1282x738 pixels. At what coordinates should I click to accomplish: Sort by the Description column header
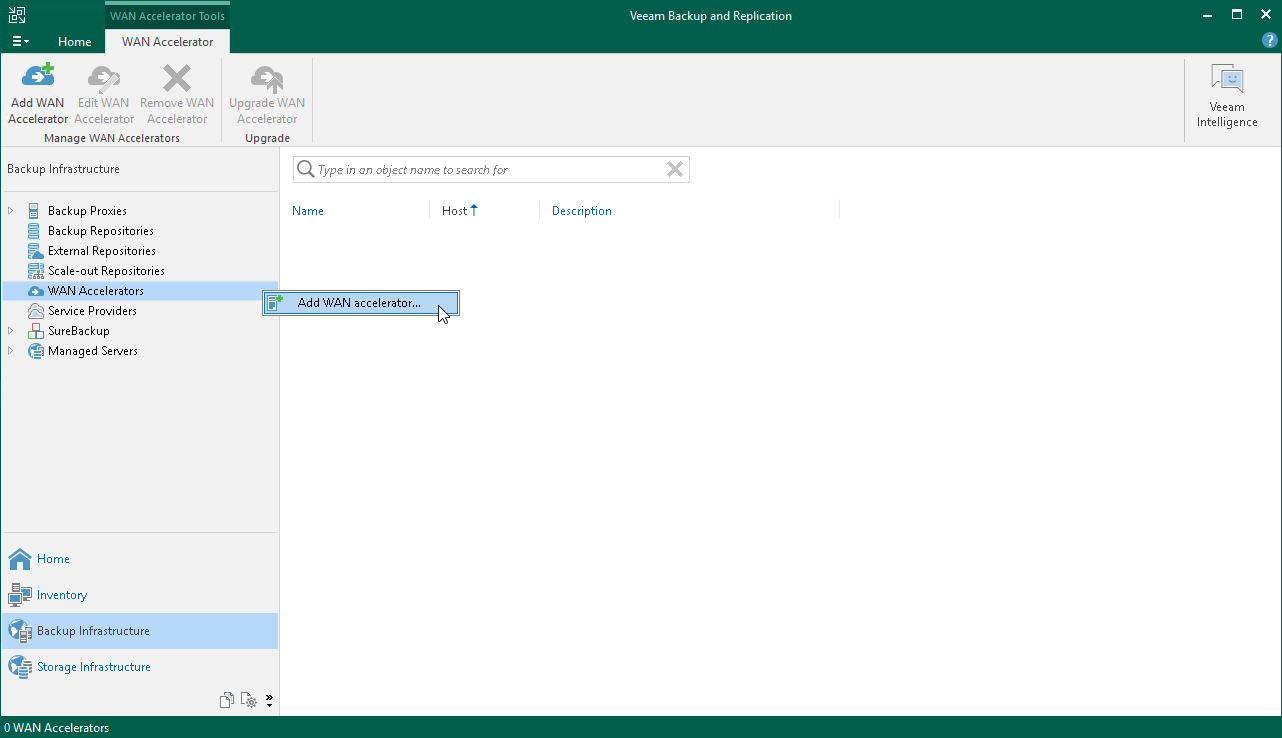582,211
